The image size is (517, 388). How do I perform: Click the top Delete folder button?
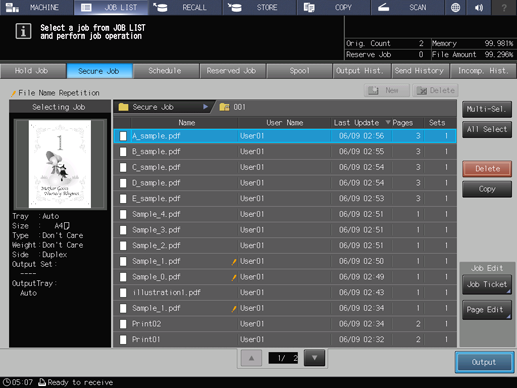(x=435, y=90)
